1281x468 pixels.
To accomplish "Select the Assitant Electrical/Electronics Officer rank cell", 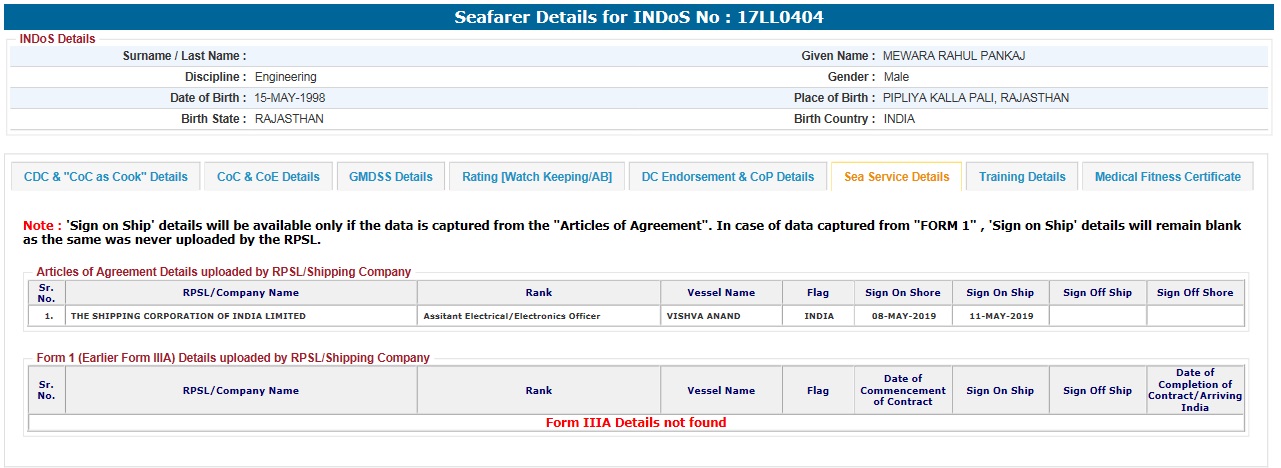I will coord(512,316).
